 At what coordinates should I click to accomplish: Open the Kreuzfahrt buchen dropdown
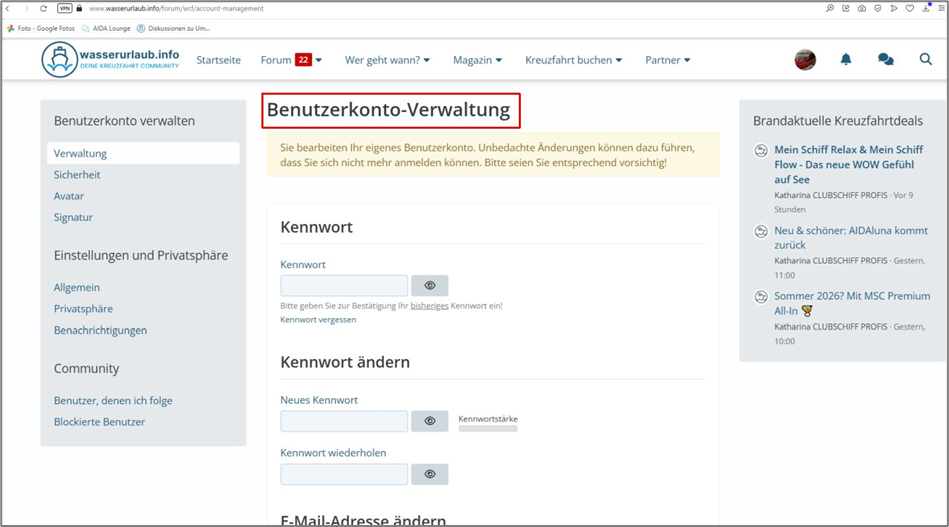point(573,60)
